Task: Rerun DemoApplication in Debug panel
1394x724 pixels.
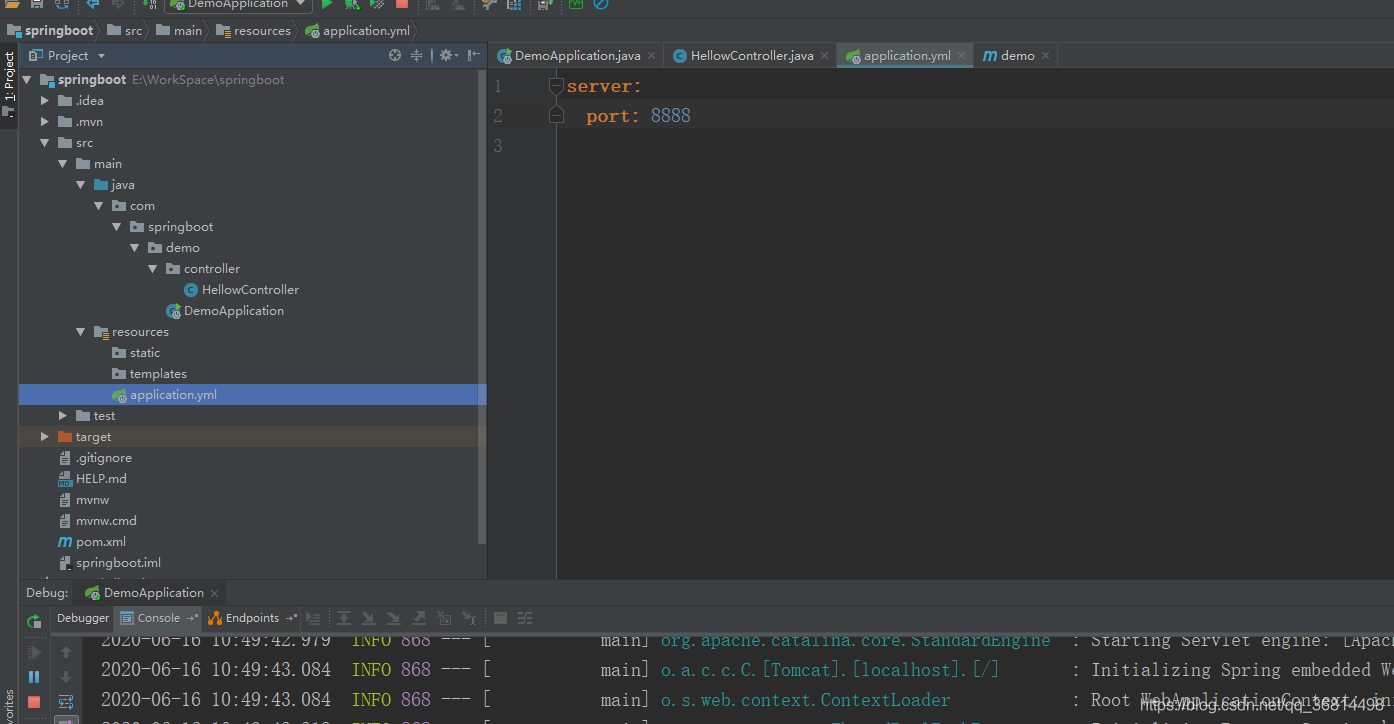Action: [34, 621]
